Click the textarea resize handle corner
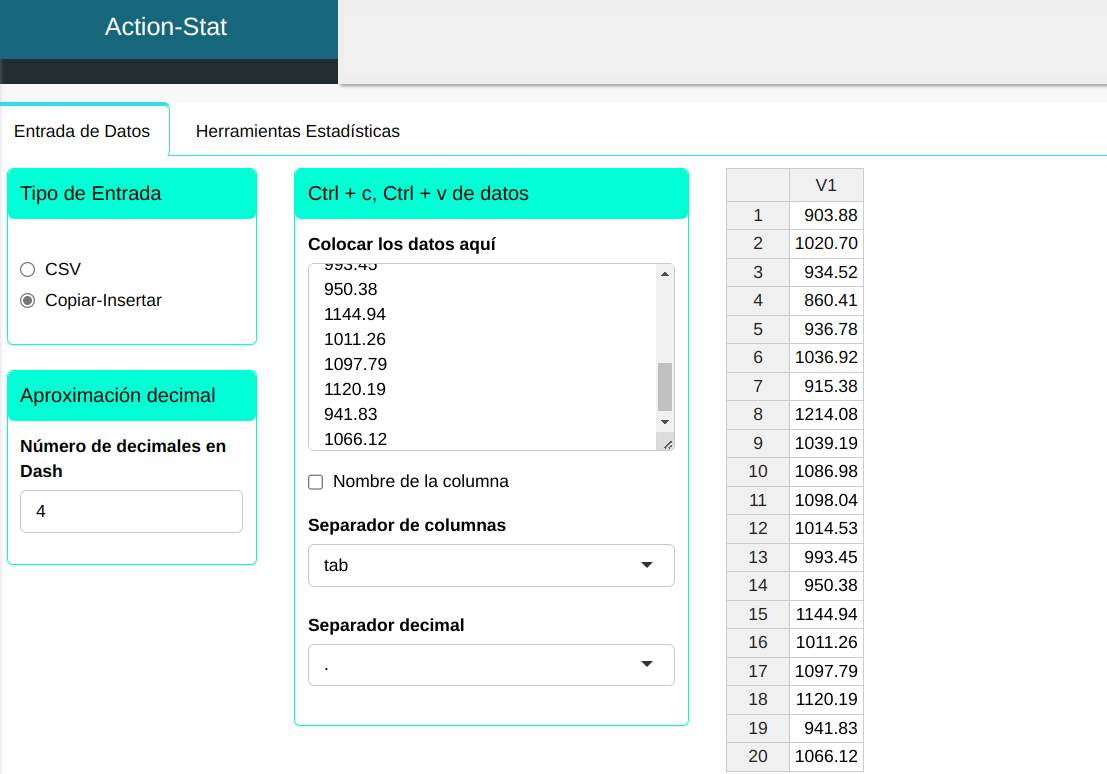1107x774 pixels. pyautogui.click(x=667, y=443)
